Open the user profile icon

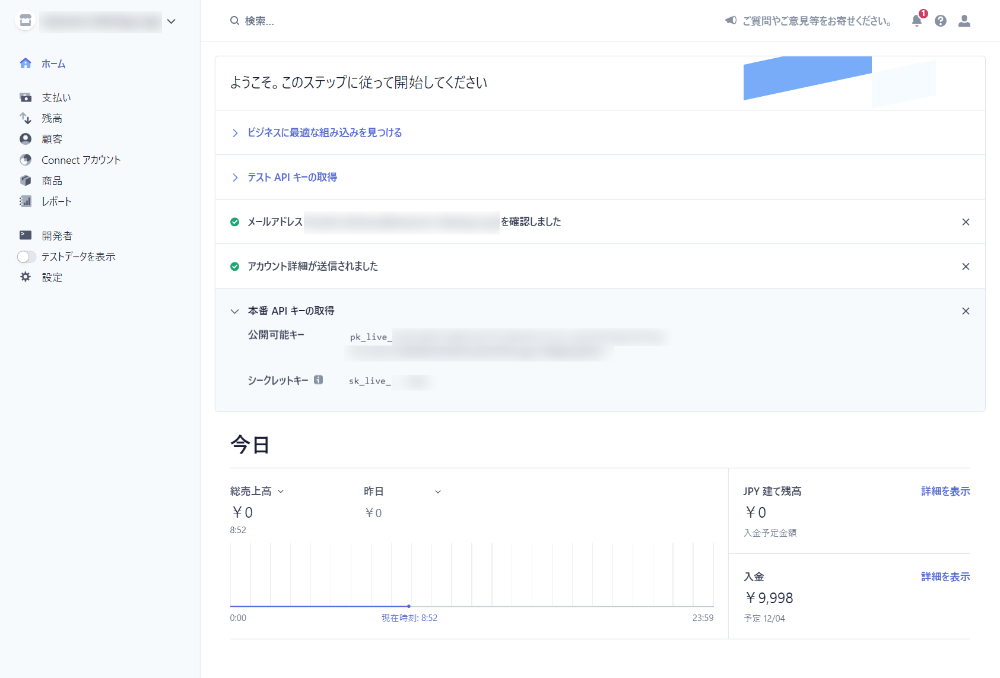[x=964, y=21]
